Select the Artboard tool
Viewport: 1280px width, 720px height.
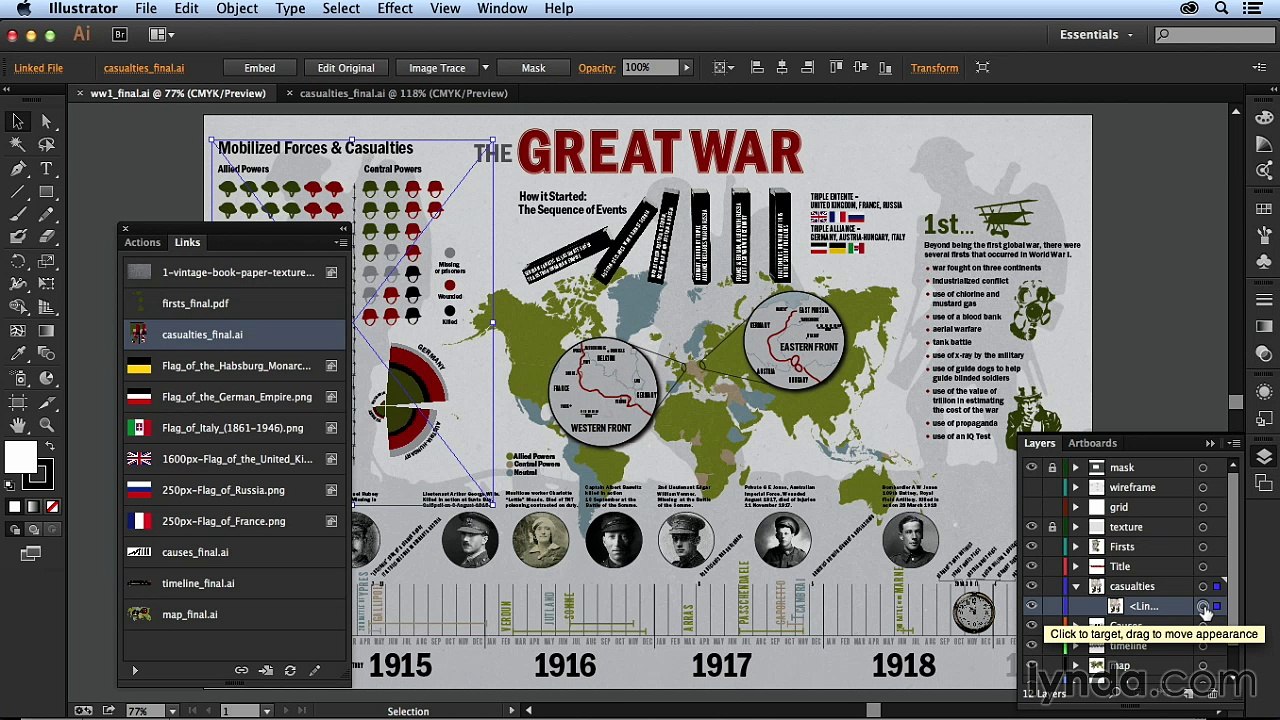18,402
